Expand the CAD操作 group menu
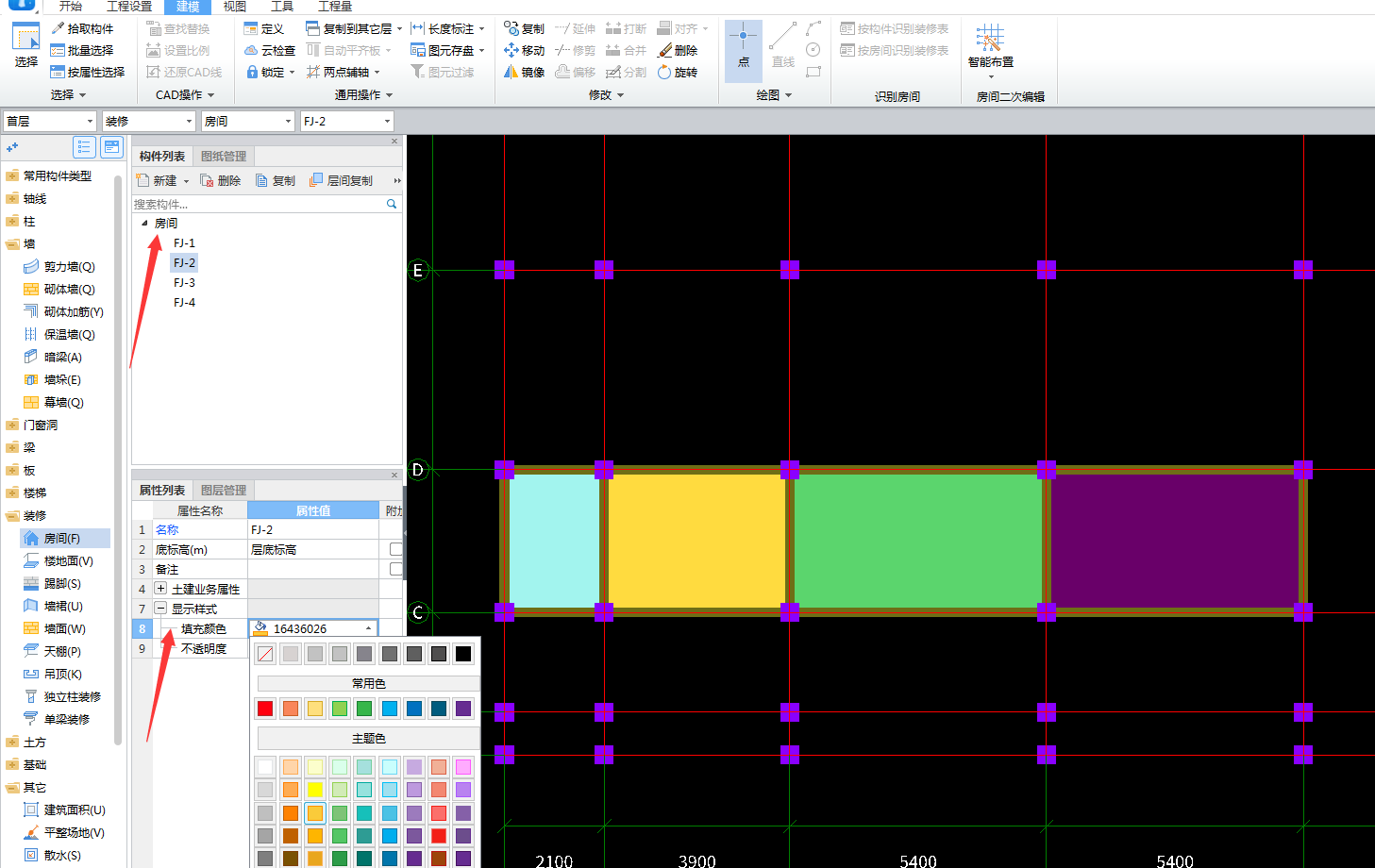Image resolution: width=1375 pixels, height=868 pixels. pos(185,94)
